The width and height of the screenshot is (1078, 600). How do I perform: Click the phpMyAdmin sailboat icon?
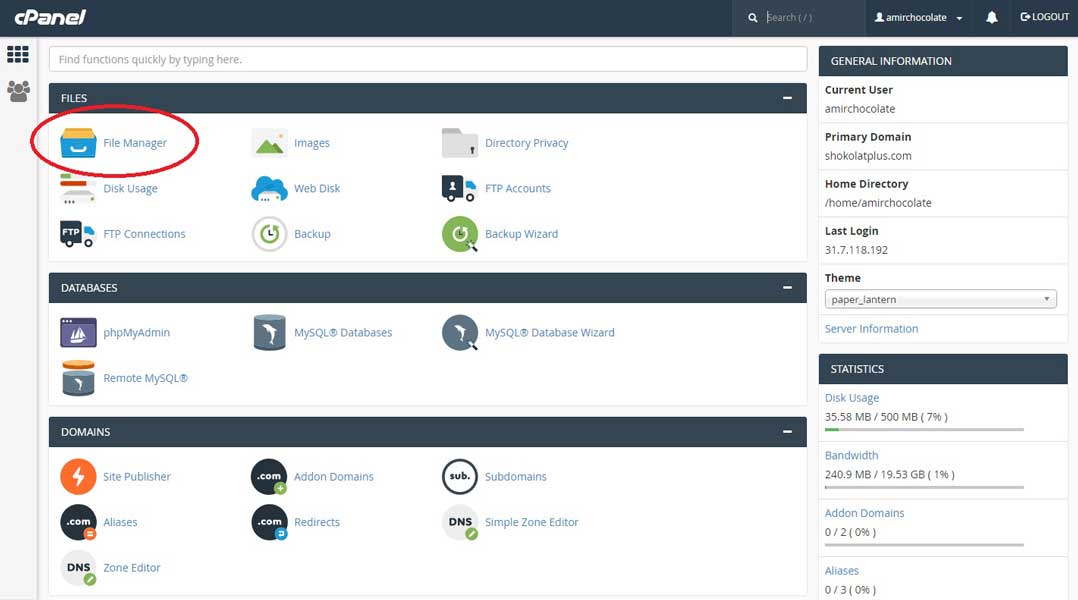(78, 333)
